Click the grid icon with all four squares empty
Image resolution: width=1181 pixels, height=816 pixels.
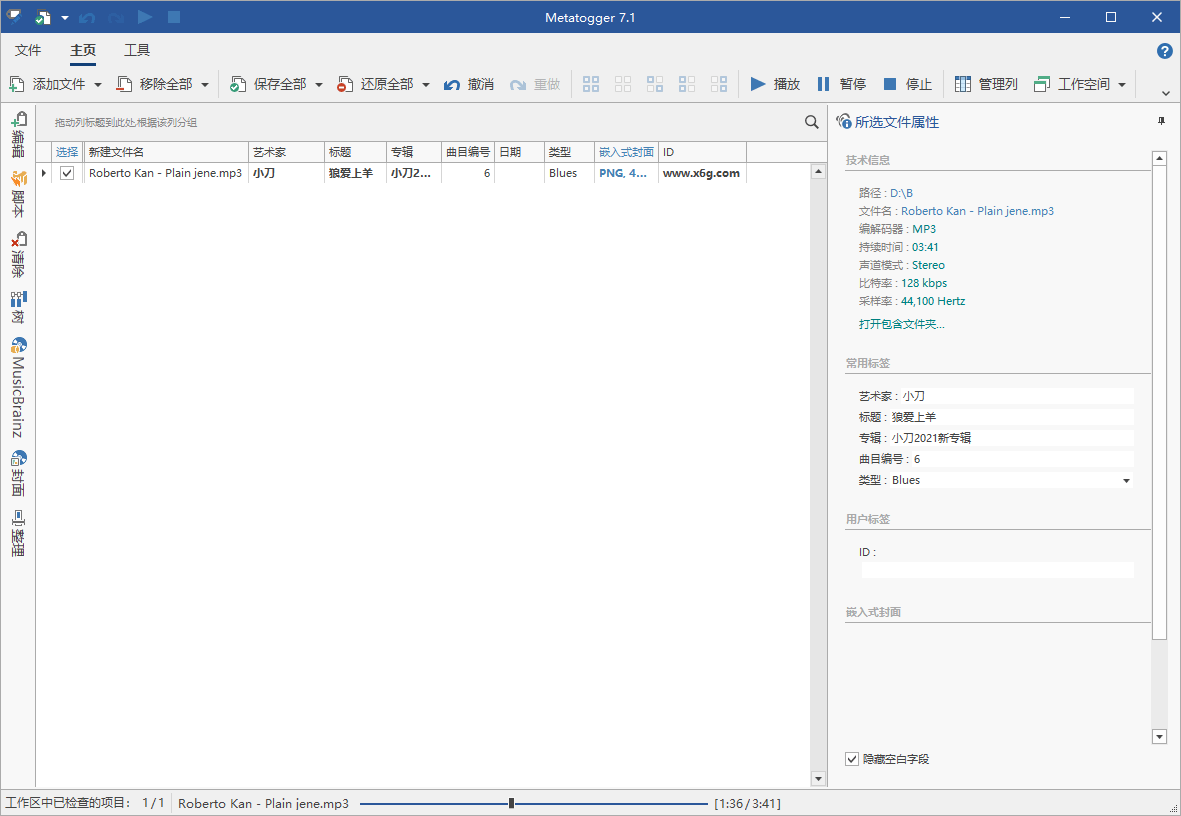[x=623, y=84]
